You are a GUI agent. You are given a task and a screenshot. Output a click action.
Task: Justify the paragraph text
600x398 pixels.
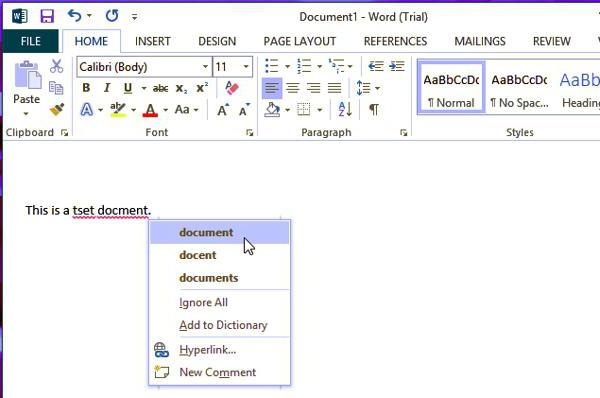point(334,88)
